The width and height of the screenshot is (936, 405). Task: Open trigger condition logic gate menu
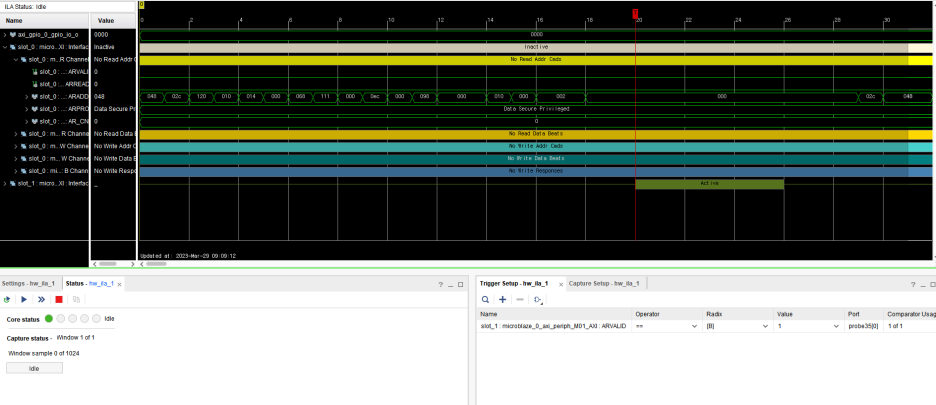[x=538, y=300]
